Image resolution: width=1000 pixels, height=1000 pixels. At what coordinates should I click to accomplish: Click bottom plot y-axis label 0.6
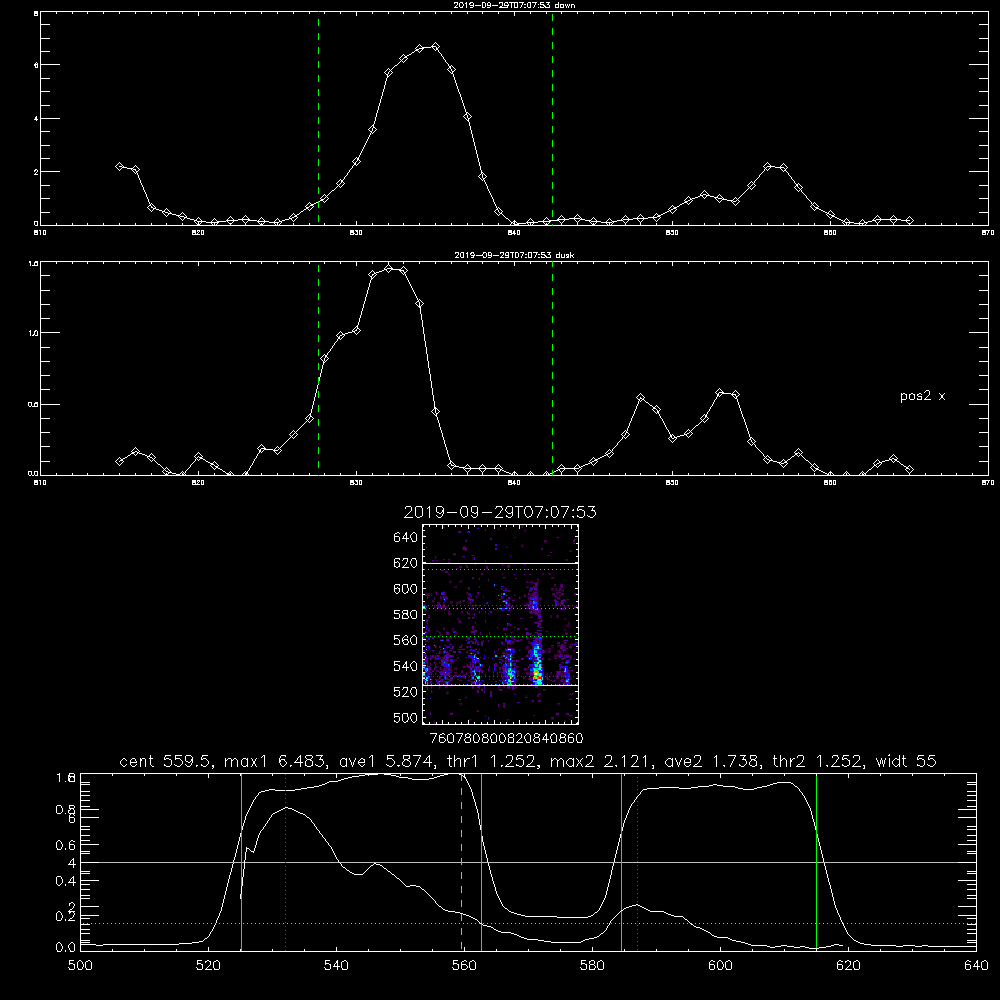pyautogui.click(x=66, y=845)
